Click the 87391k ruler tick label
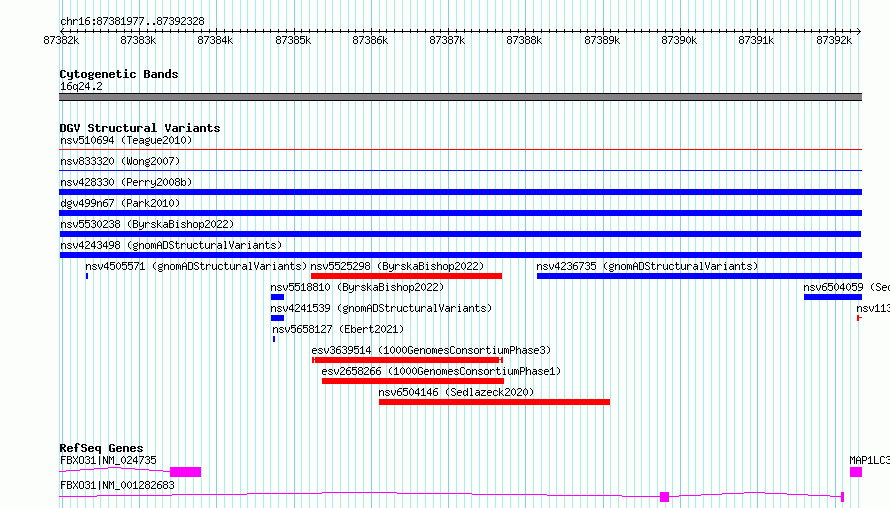This screenshot has width=890, height=508. click(756, 40)
